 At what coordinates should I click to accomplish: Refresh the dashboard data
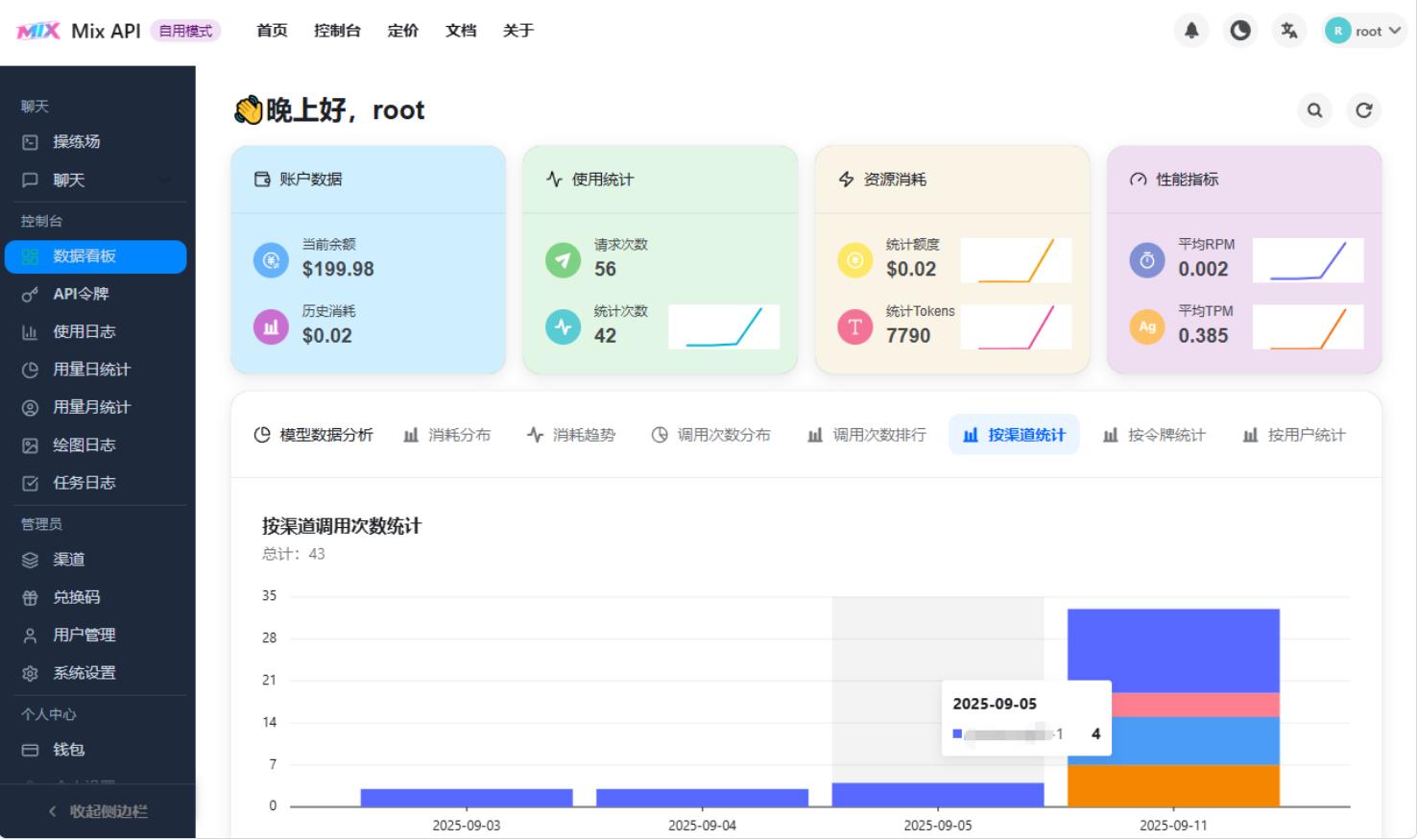[x=1364, y=110]
